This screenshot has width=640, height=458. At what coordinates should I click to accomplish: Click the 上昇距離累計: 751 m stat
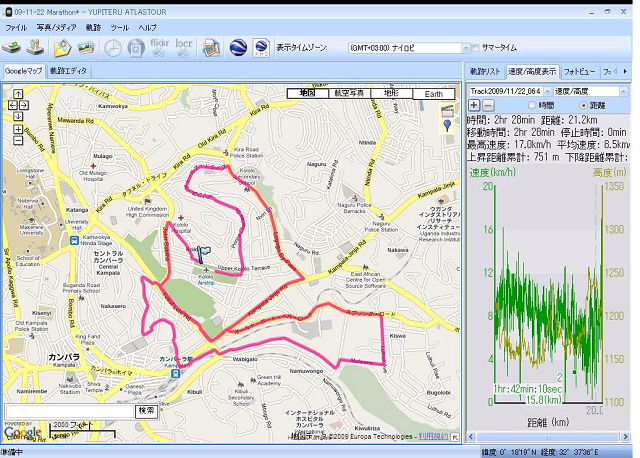tap(513, 157)
